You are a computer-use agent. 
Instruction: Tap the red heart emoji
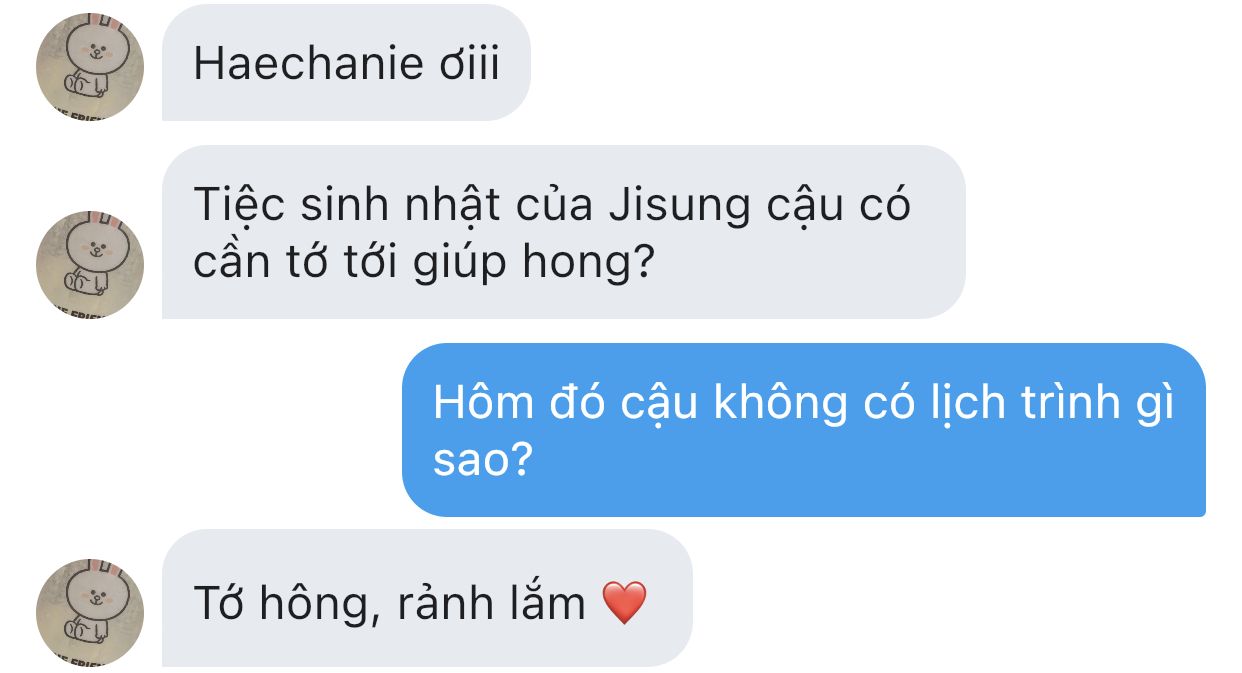pyautogui.click(x=625, y=603)
